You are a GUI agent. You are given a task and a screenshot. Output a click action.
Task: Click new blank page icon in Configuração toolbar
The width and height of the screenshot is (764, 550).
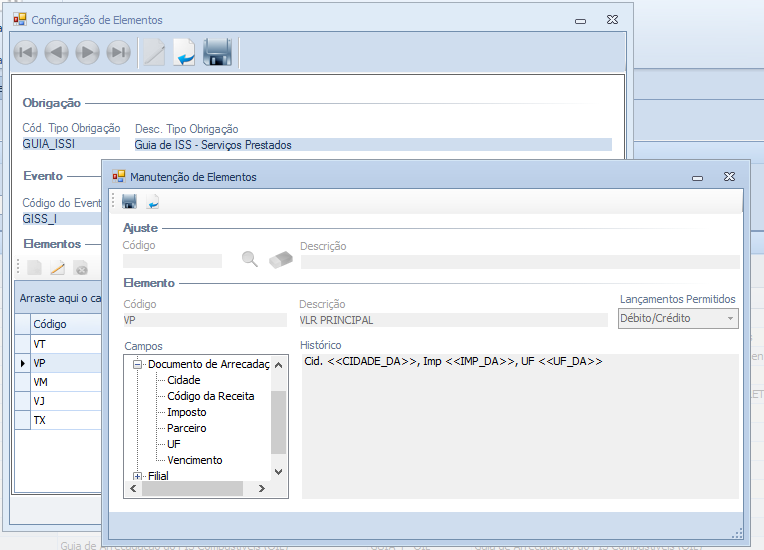click(x=154, y=52)
